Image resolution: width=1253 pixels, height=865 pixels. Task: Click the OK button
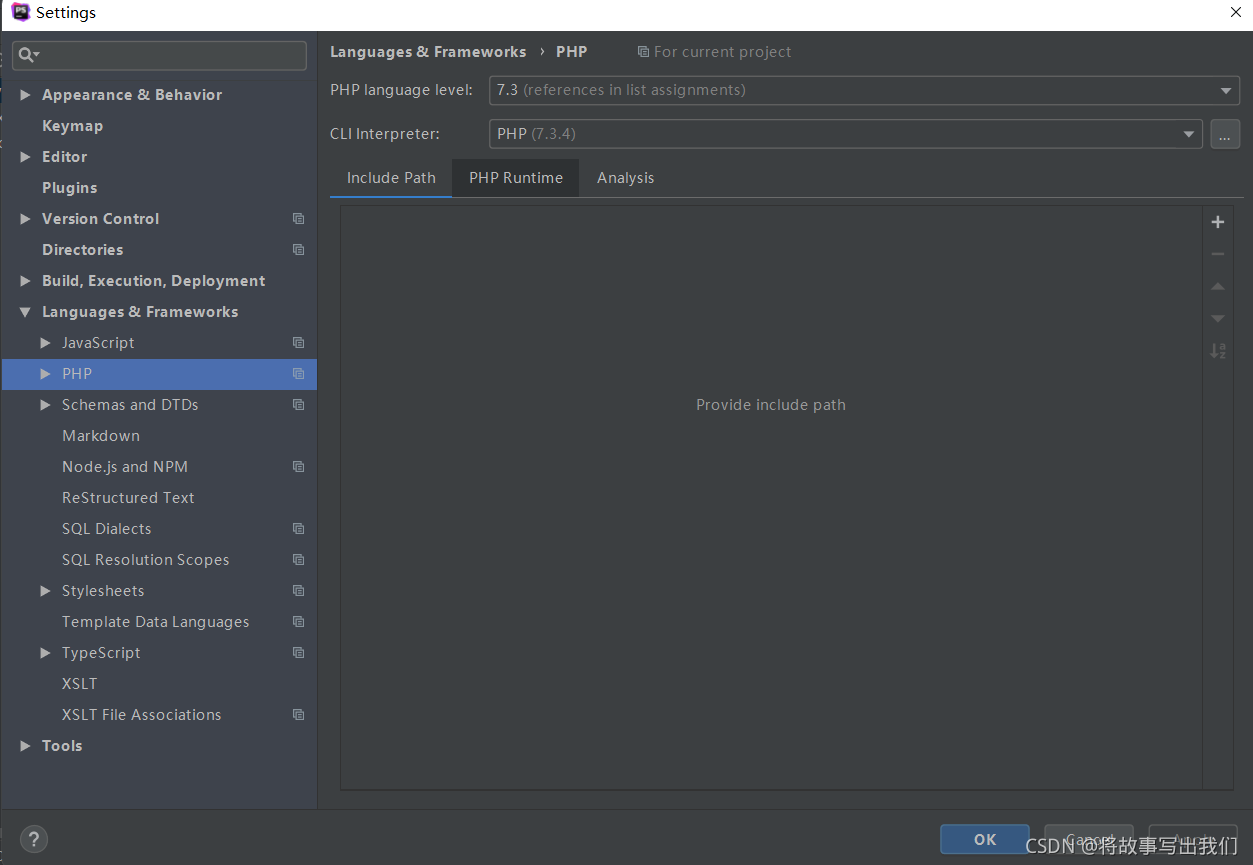pyautogui.click(x=985, y=839)
